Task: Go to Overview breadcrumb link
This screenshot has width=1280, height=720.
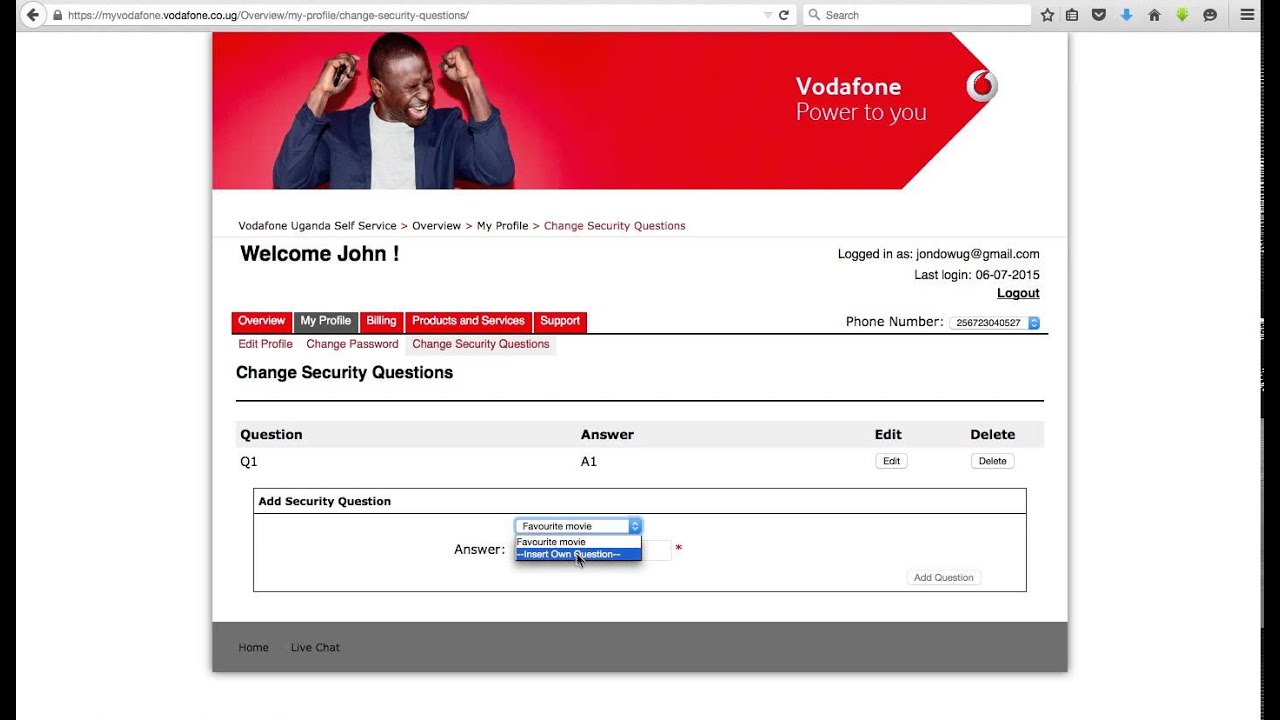Action: [436, 226]
